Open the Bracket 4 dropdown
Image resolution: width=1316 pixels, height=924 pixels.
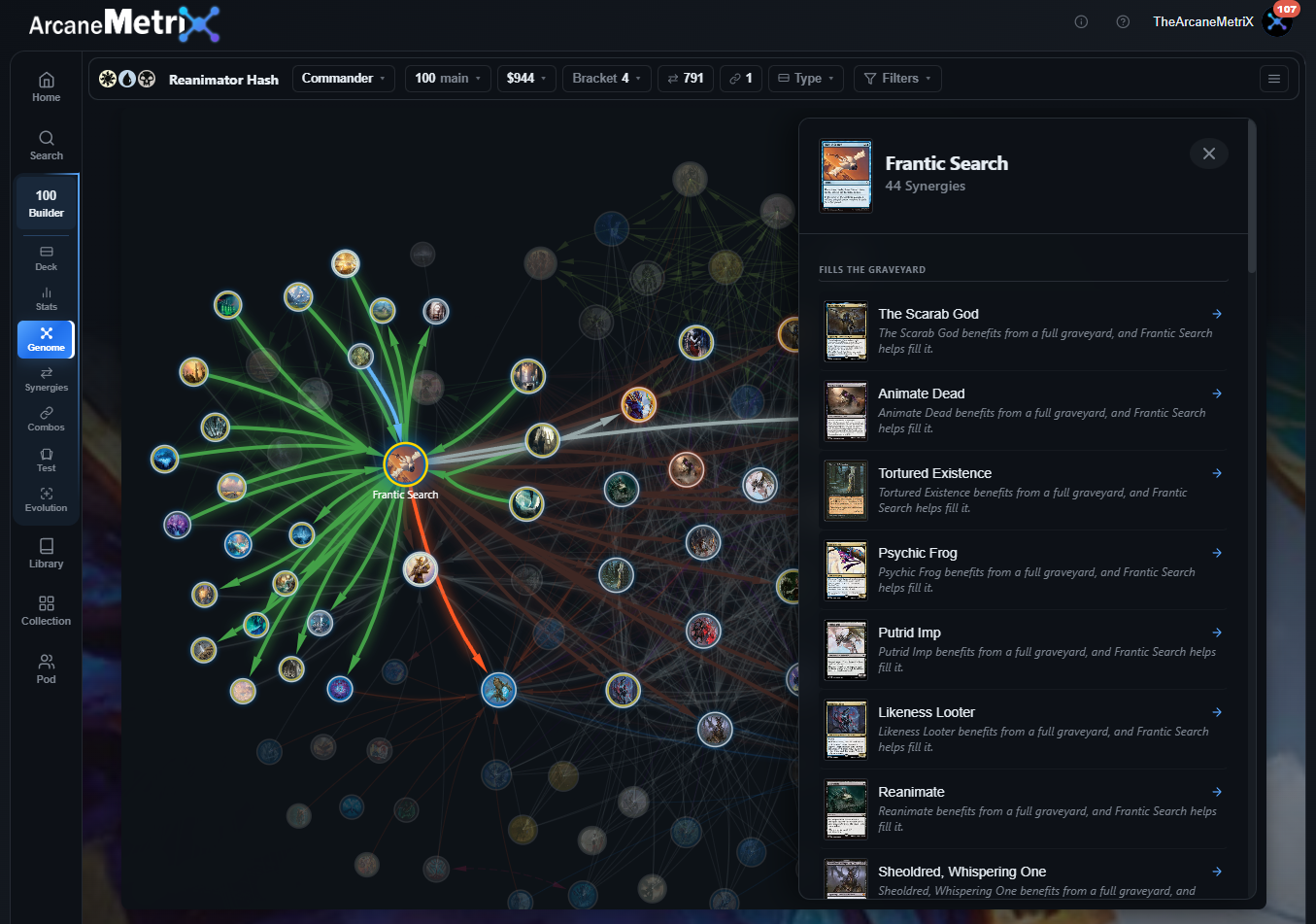(x=606, y=78)
